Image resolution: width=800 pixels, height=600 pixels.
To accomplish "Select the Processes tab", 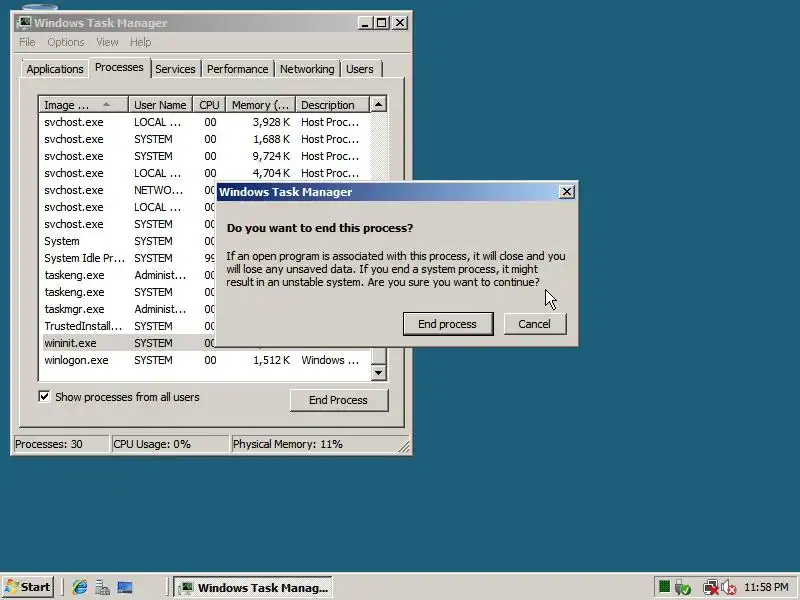I will click(x=119, y=67).
